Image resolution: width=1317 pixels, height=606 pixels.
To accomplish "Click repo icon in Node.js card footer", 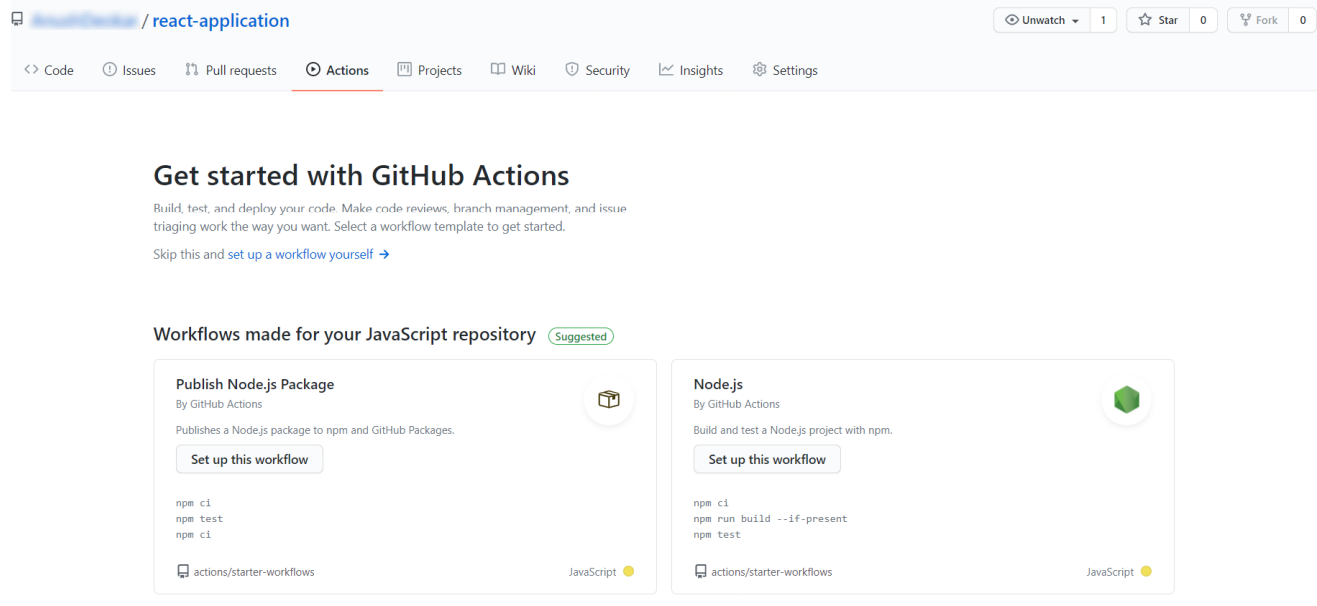I will pos(700,572).
